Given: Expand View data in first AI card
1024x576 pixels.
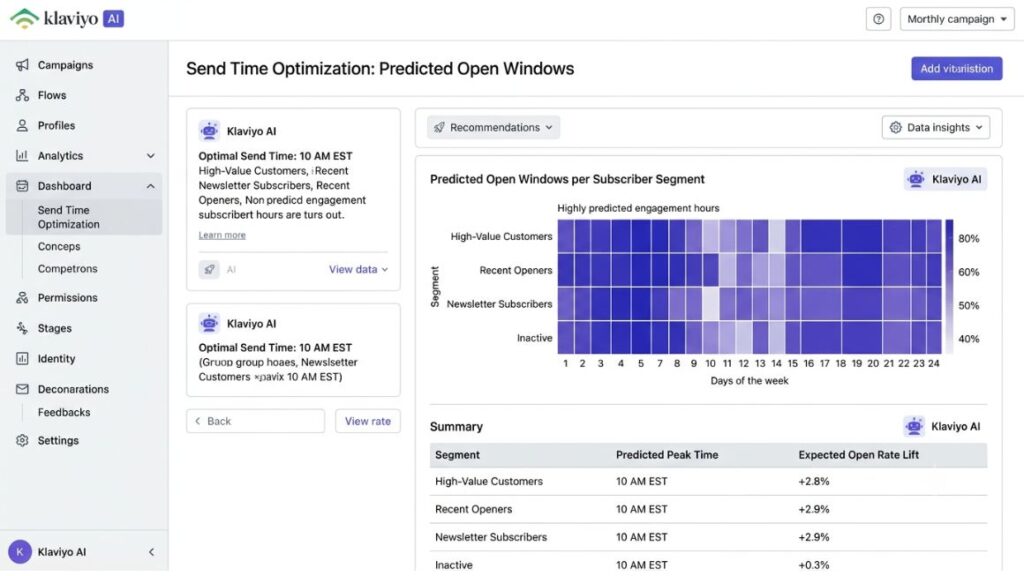Looking at the screenshot, I should [x=358, y=269].
